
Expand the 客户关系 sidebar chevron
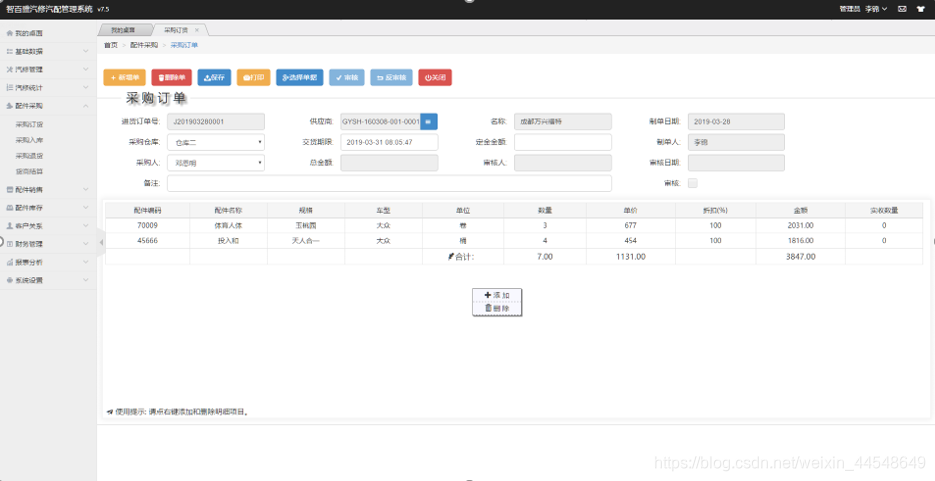(x=85, y=226)
